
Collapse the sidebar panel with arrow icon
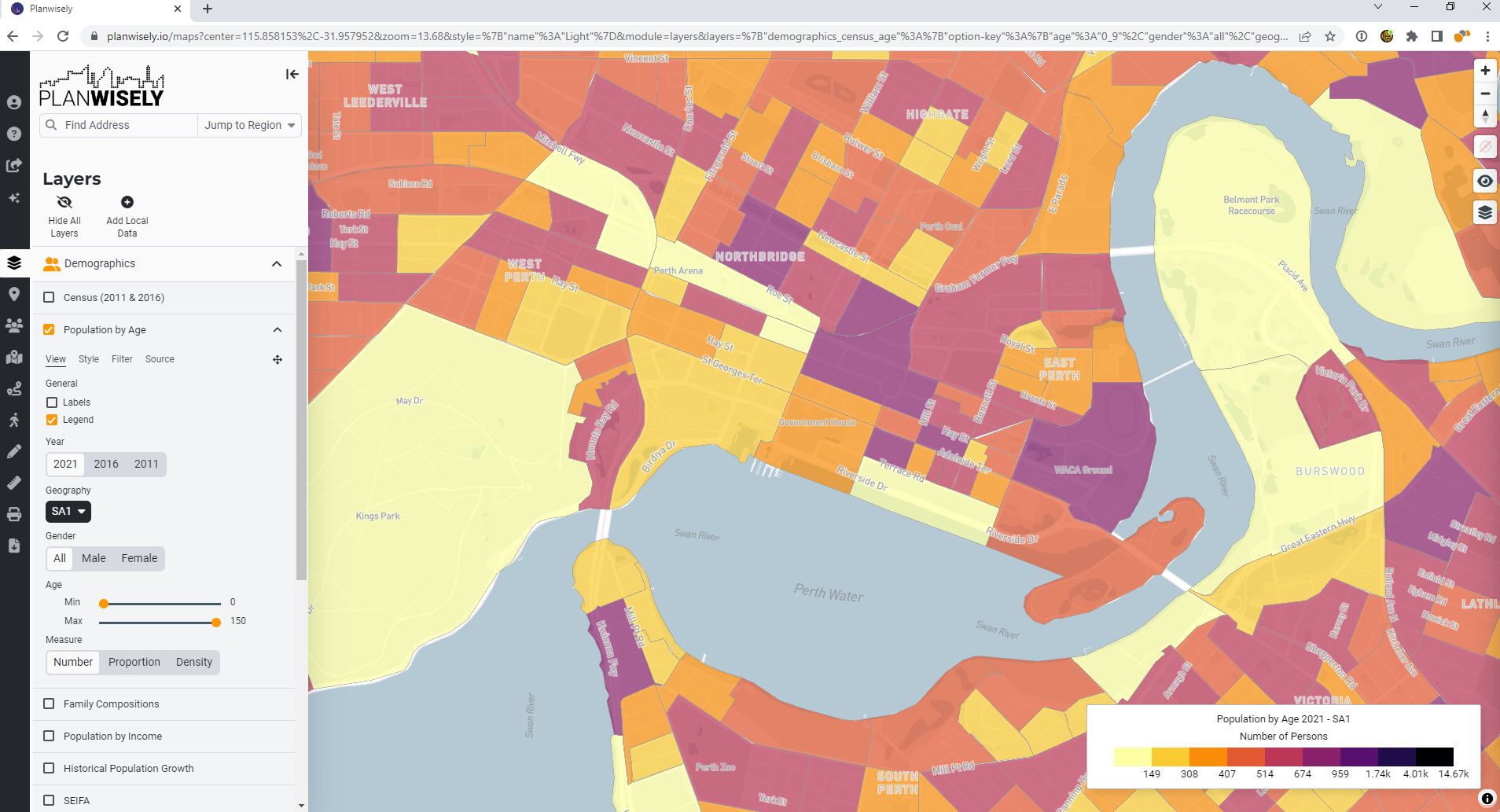(x=292, y=74)
